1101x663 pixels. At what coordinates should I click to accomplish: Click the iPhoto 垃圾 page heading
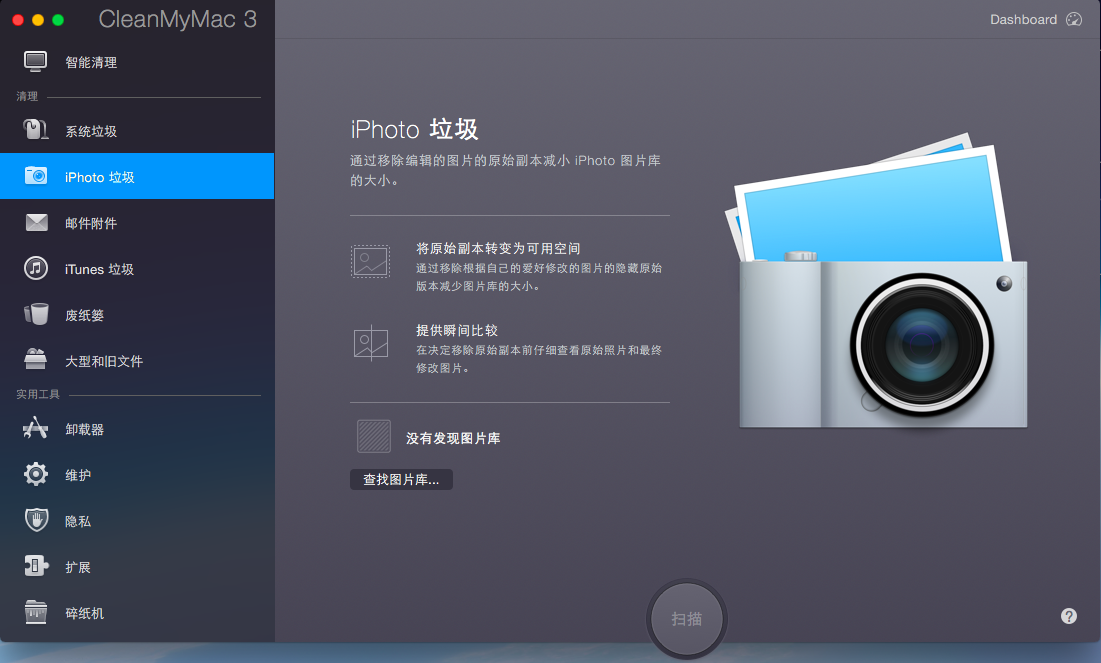414,129
